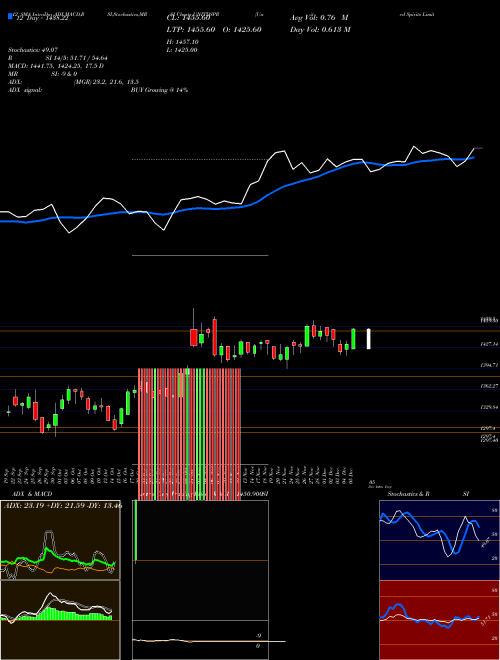
Task: Click the blue 12 Day SMA legend square
Action: (x=10, y=16)
